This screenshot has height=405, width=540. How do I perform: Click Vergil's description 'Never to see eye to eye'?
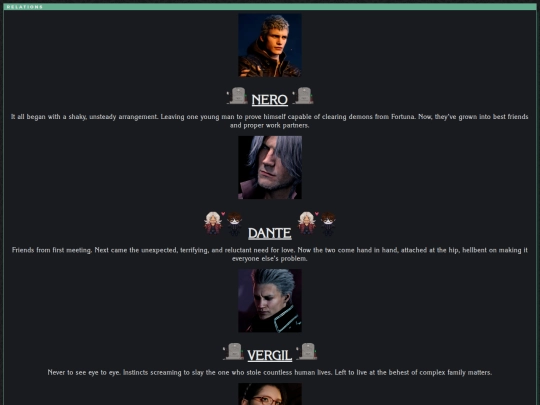point(270,372)
